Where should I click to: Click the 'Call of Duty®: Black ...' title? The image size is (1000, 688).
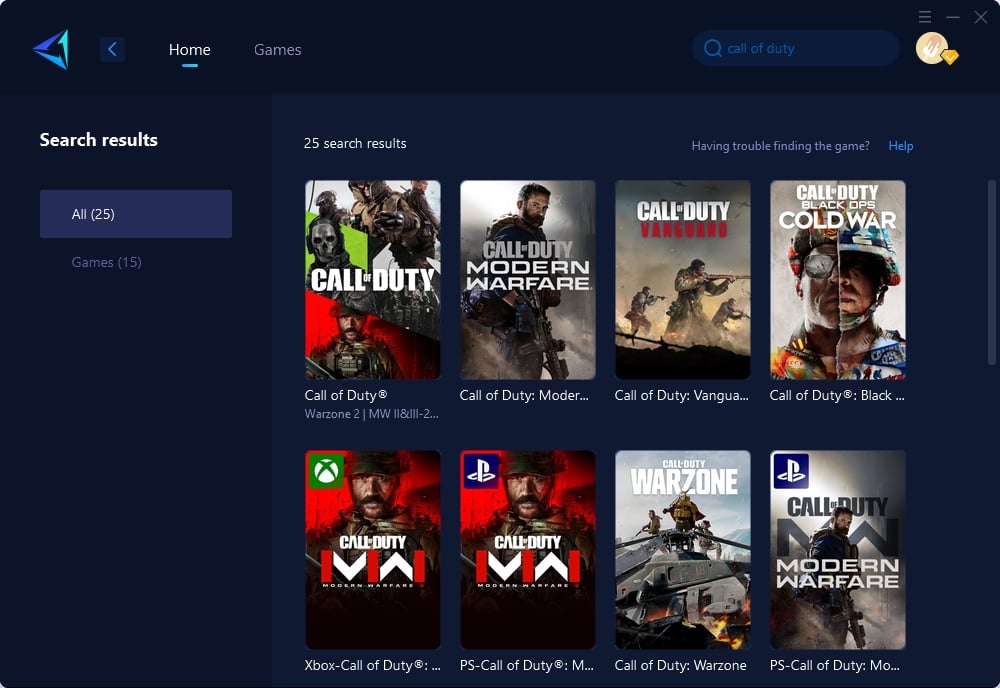click(837, 395)
